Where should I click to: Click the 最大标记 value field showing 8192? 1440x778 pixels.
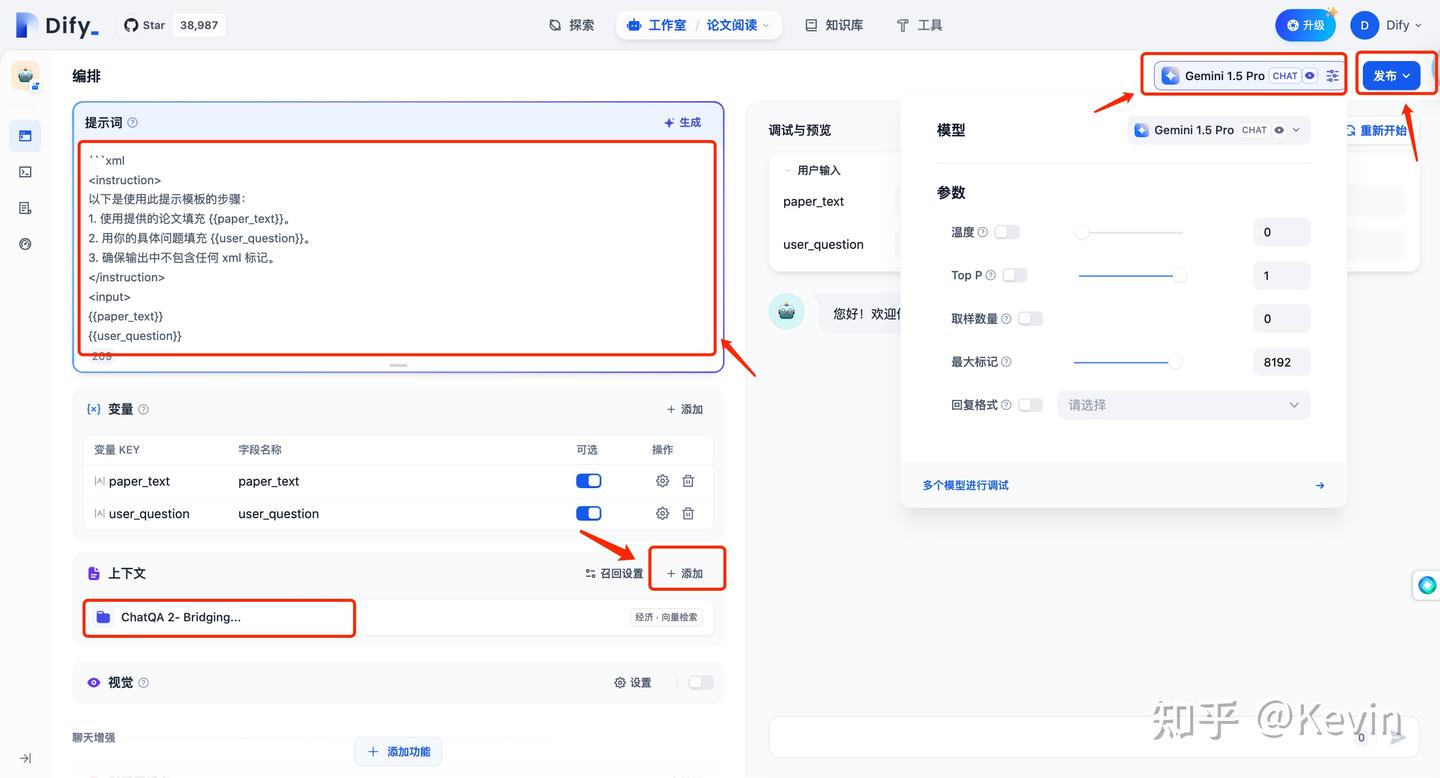[1281, 362]
